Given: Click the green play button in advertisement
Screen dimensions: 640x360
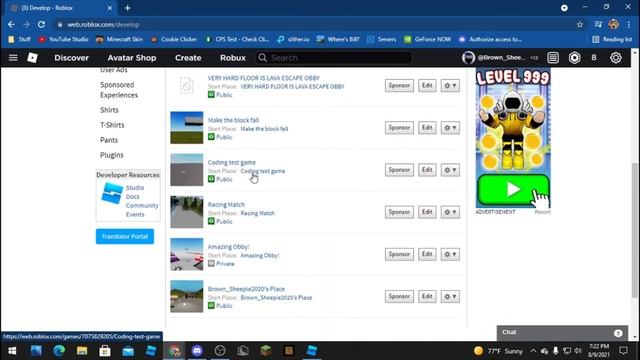Looking at the screenshot, I should pos(513,190).
